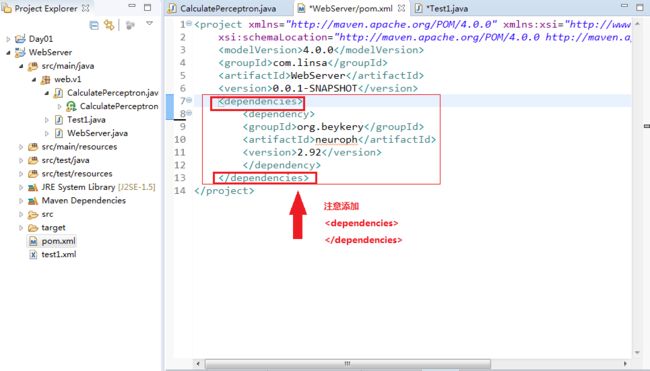
Task: Click Test1.java file icon in tree
Action: pyautogui.click(x=59, y=120)
